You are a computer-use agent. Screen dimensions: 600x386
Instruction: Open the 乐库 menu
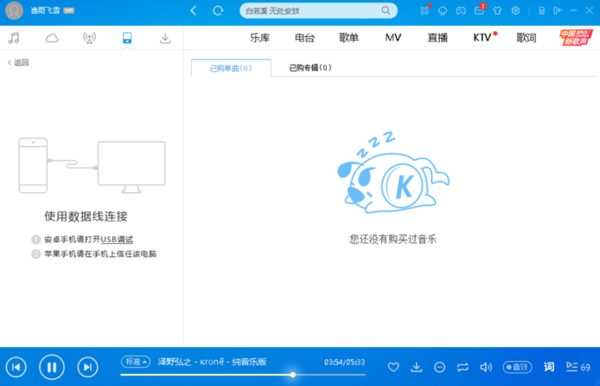click(x=260, y=37)
